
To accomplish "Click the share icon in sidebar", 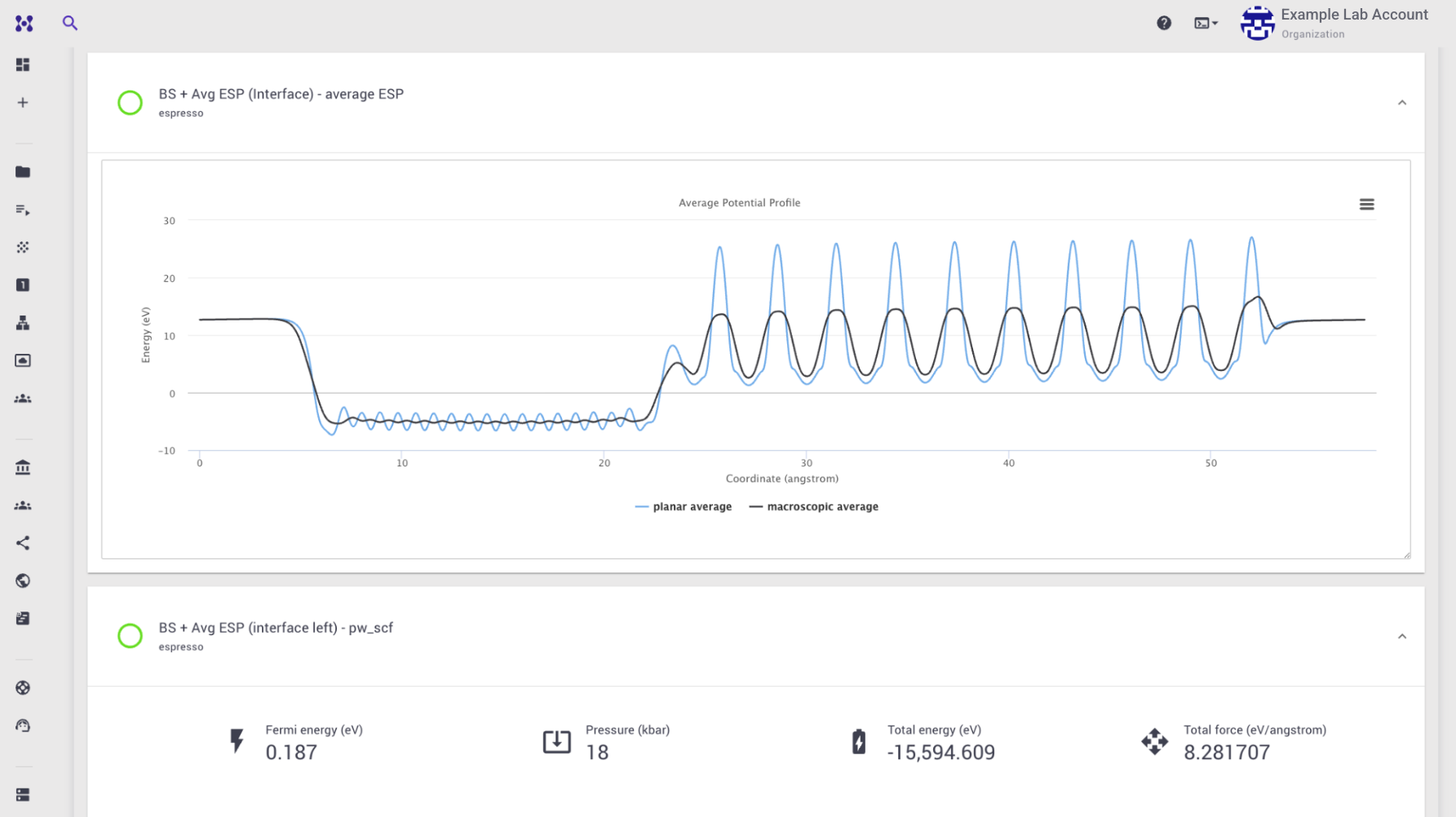I will click(x=23, y=543).
